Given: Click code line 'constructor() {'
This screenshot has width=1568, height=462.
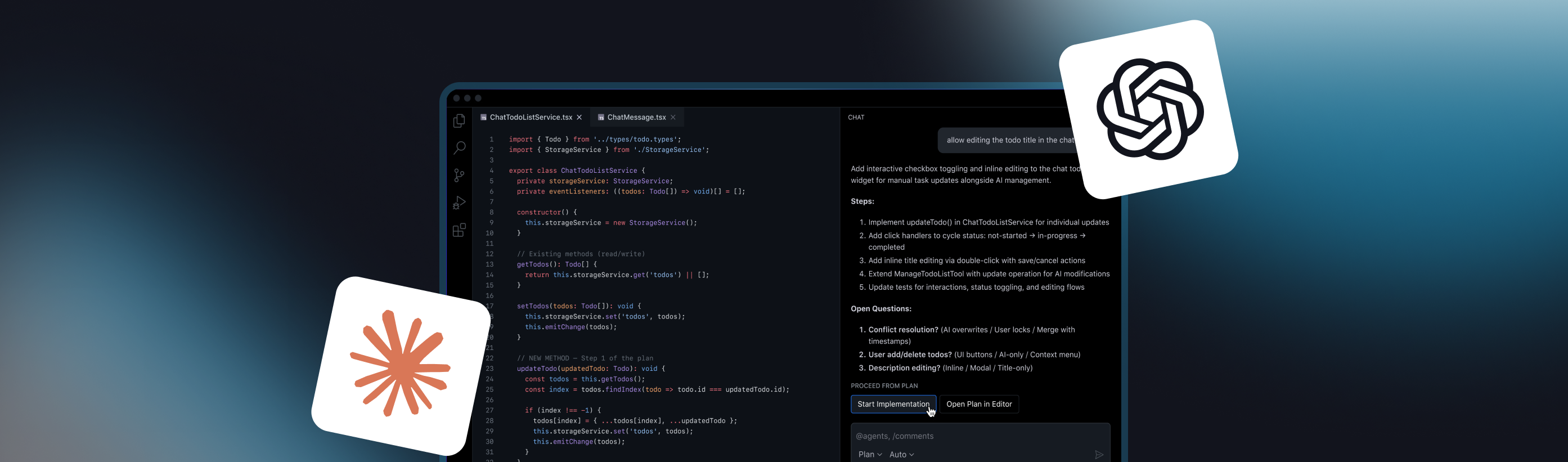Looking at the screenshot, I should click(x=547, y=213).
